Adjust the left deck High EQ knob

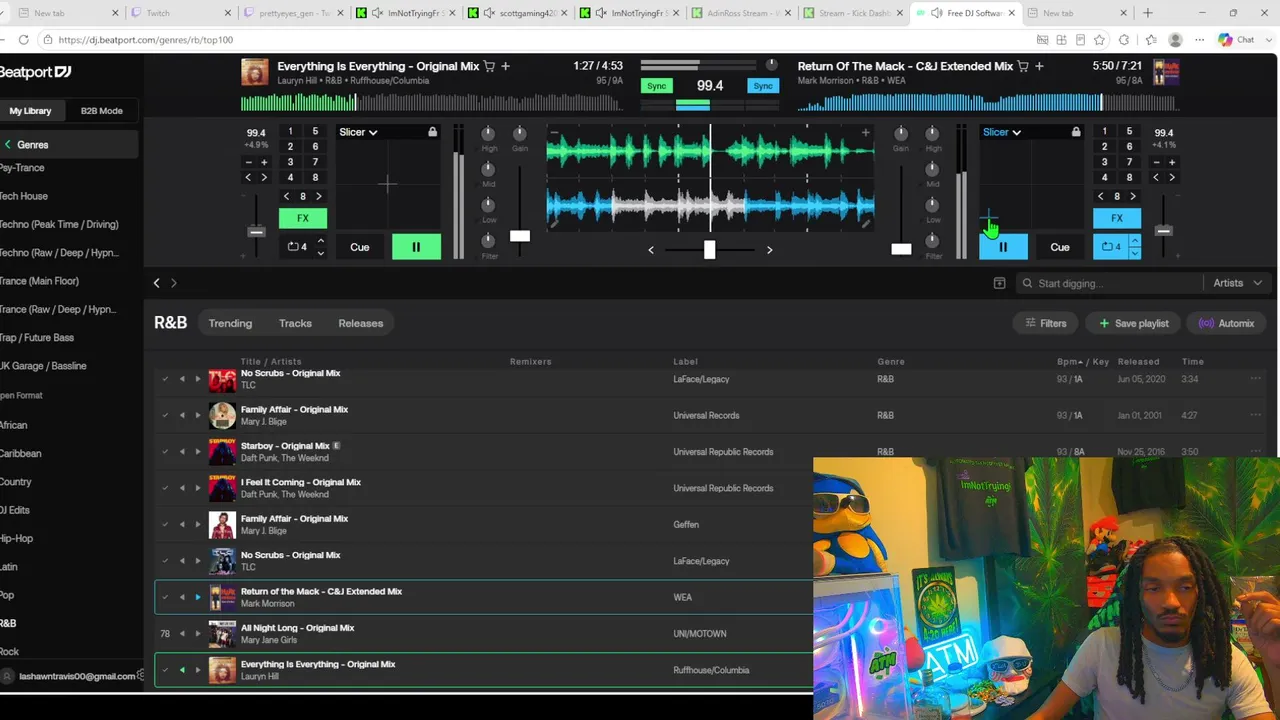489,133
